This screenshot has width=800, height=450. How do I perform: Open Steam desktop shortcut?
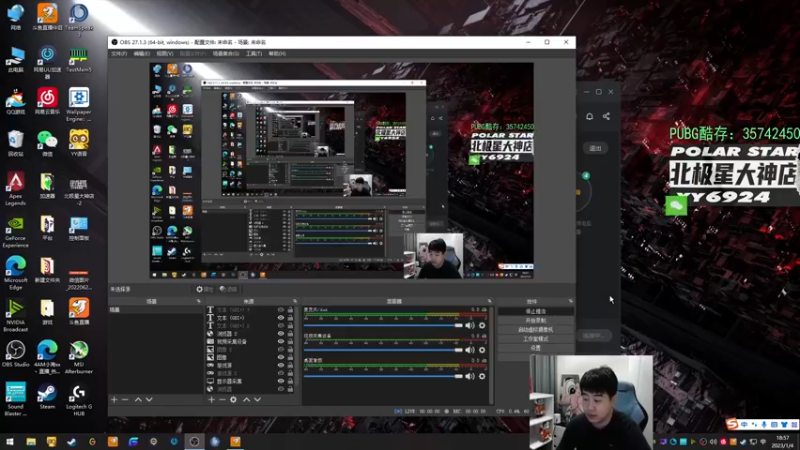tap(47, 396)
